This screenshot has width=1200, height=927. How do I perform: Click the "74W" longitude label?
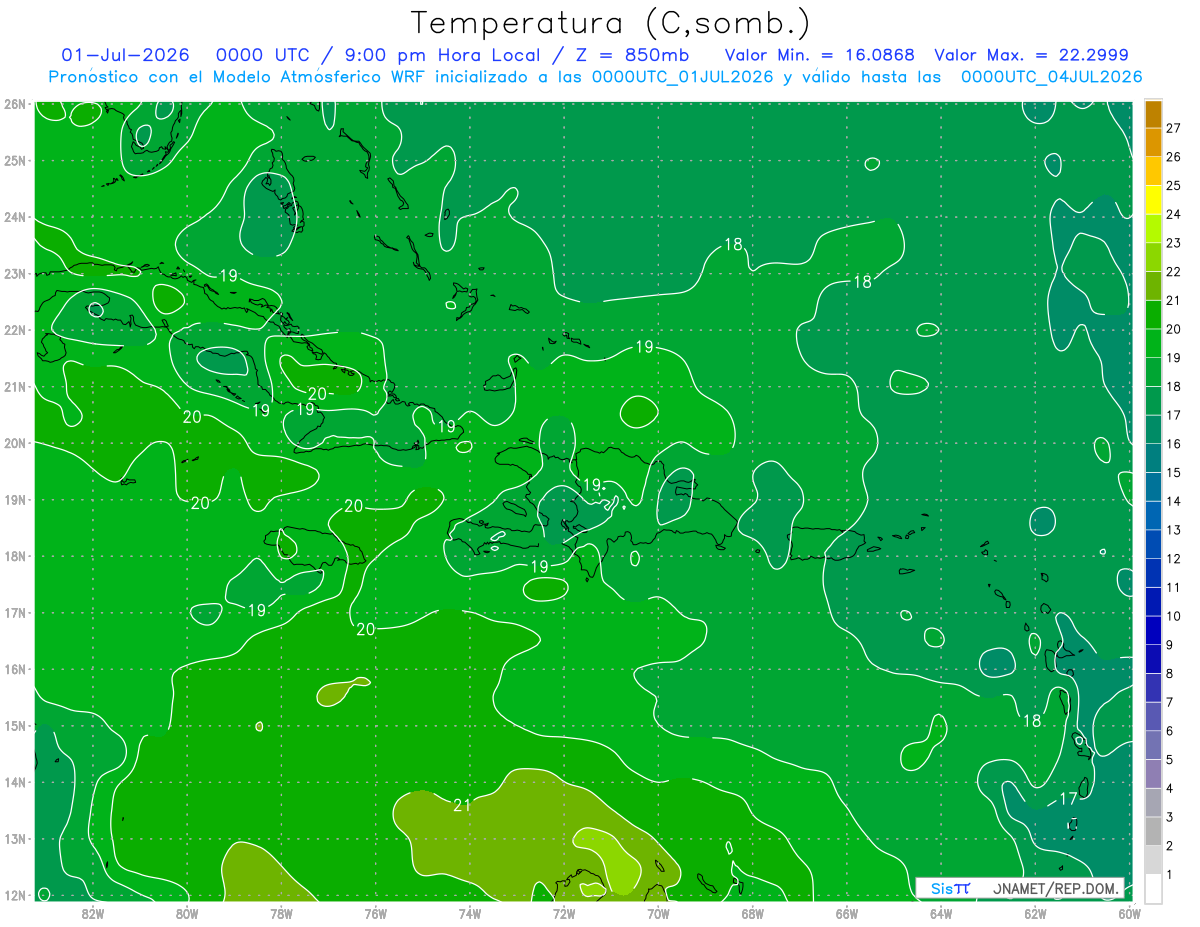tap(470, 912)
